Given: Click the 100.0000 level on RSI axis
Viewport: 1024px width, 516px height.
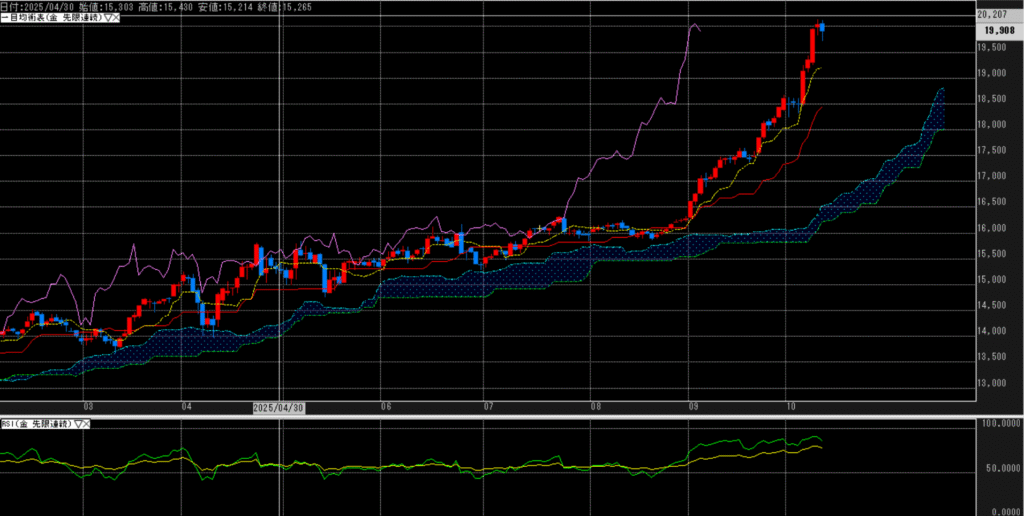Looking at the screenshot, I should pos(1000,424).
